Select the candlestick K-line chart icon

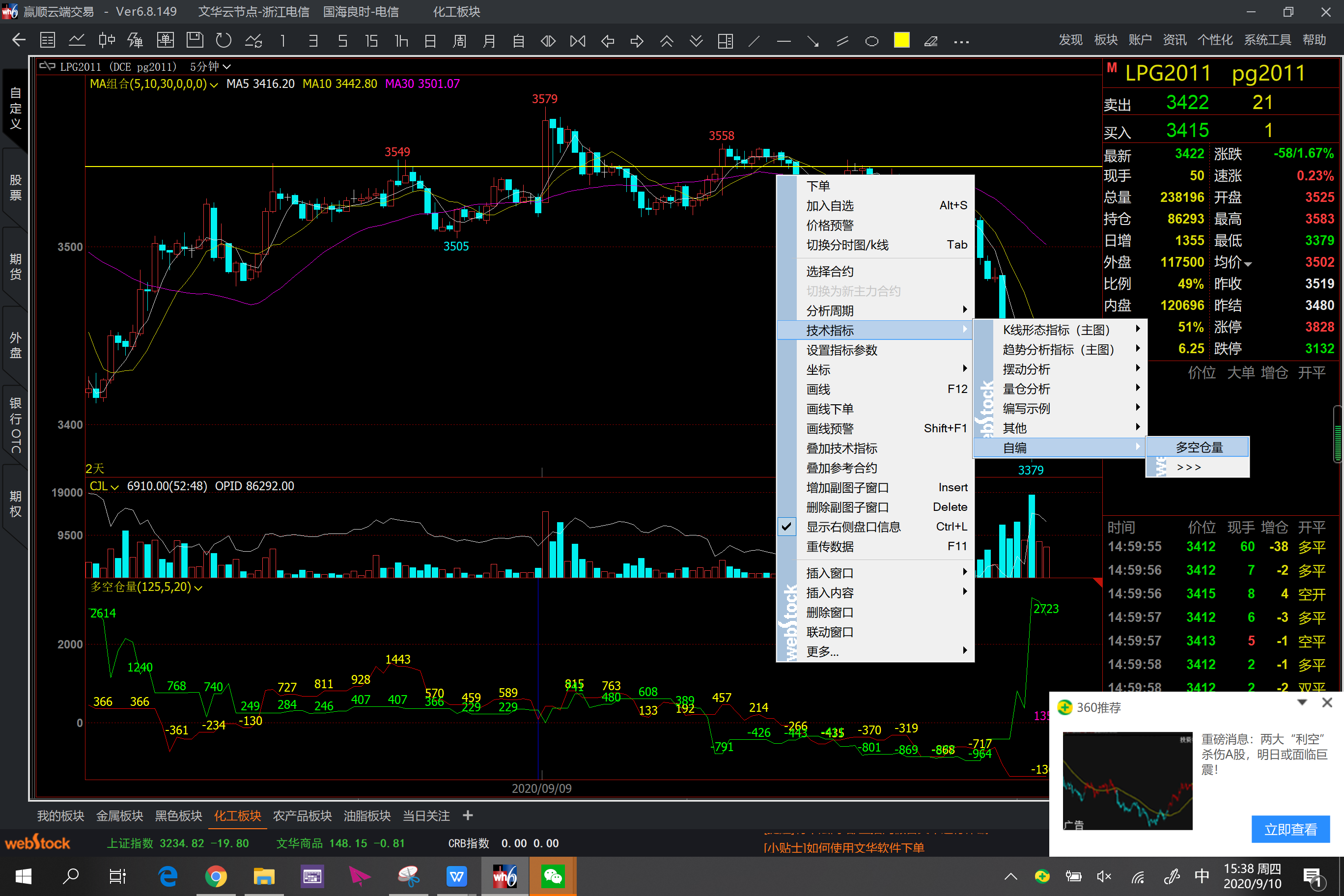[x=106, y=41]
